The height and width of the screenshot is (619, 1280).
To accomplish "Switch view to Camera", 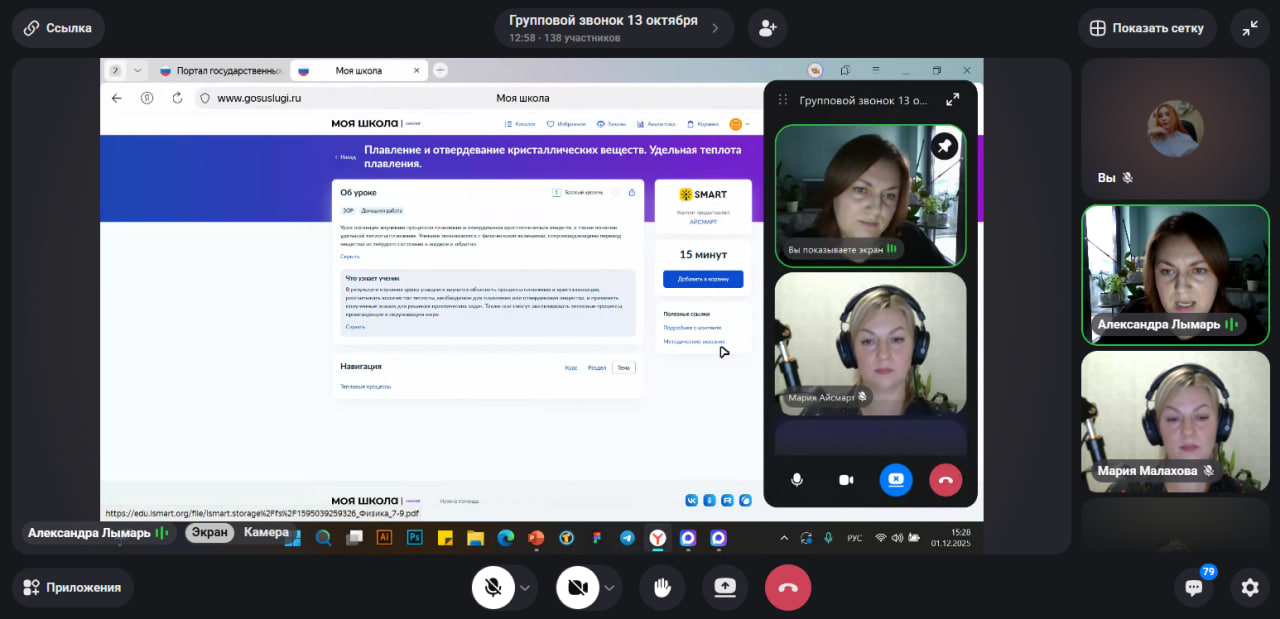I will click(266, 533).
